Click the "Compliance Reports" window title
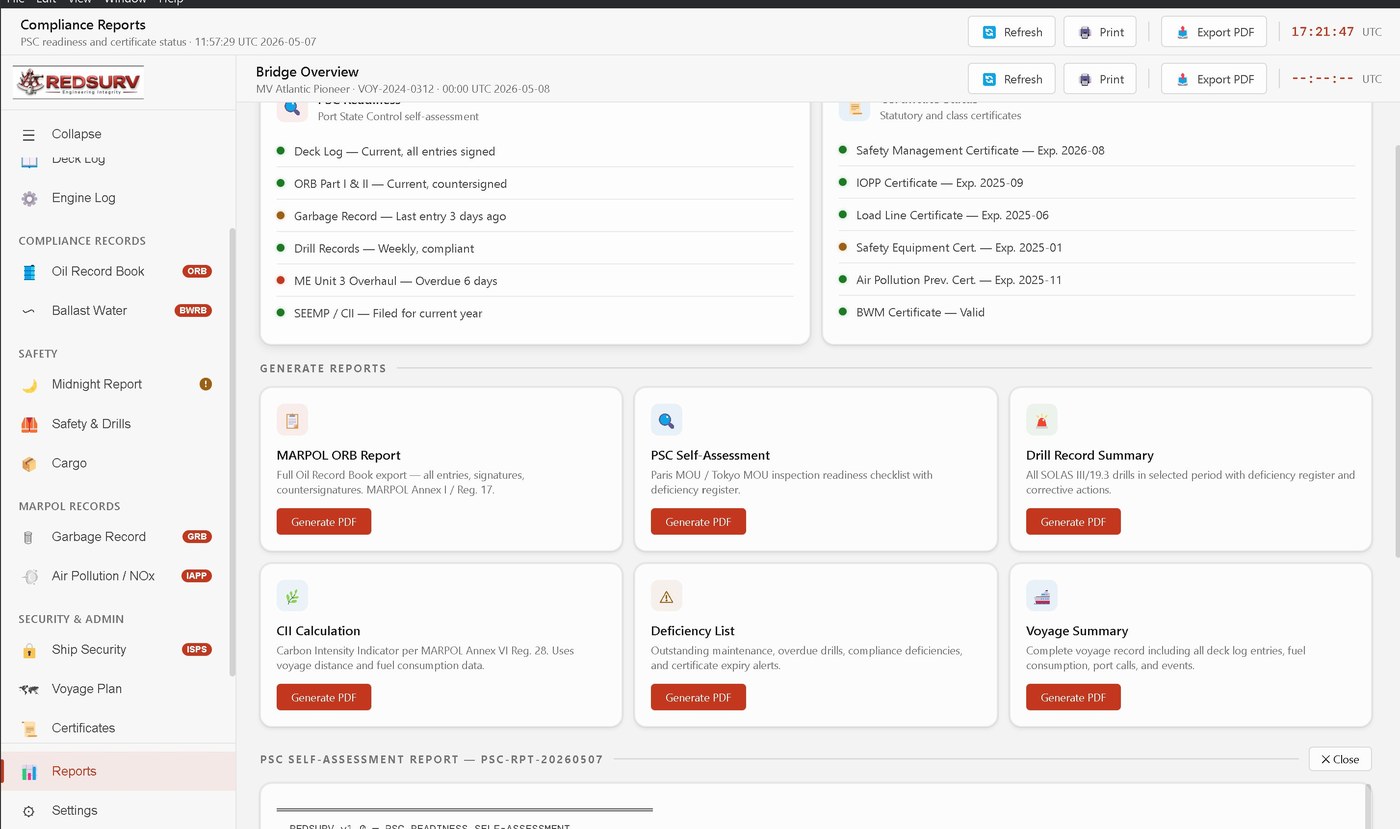The image size is (1400, 829). [83, 25]
